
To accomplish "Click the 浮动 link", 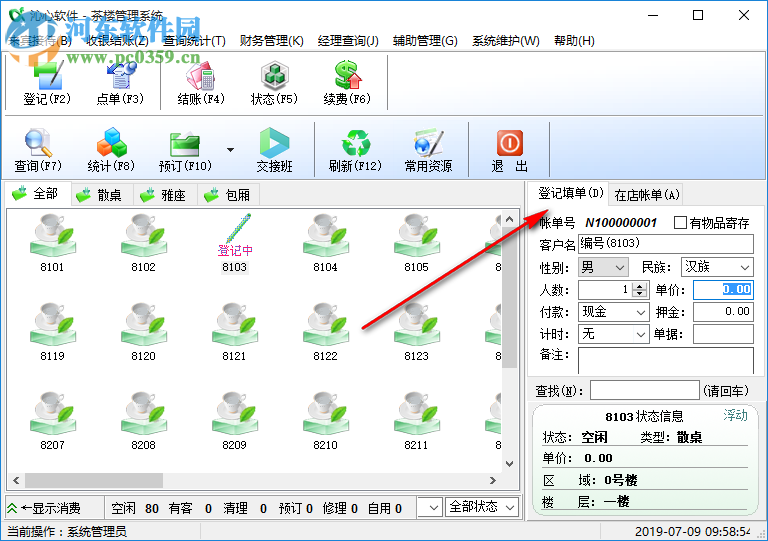I will (x=736, y=416).
